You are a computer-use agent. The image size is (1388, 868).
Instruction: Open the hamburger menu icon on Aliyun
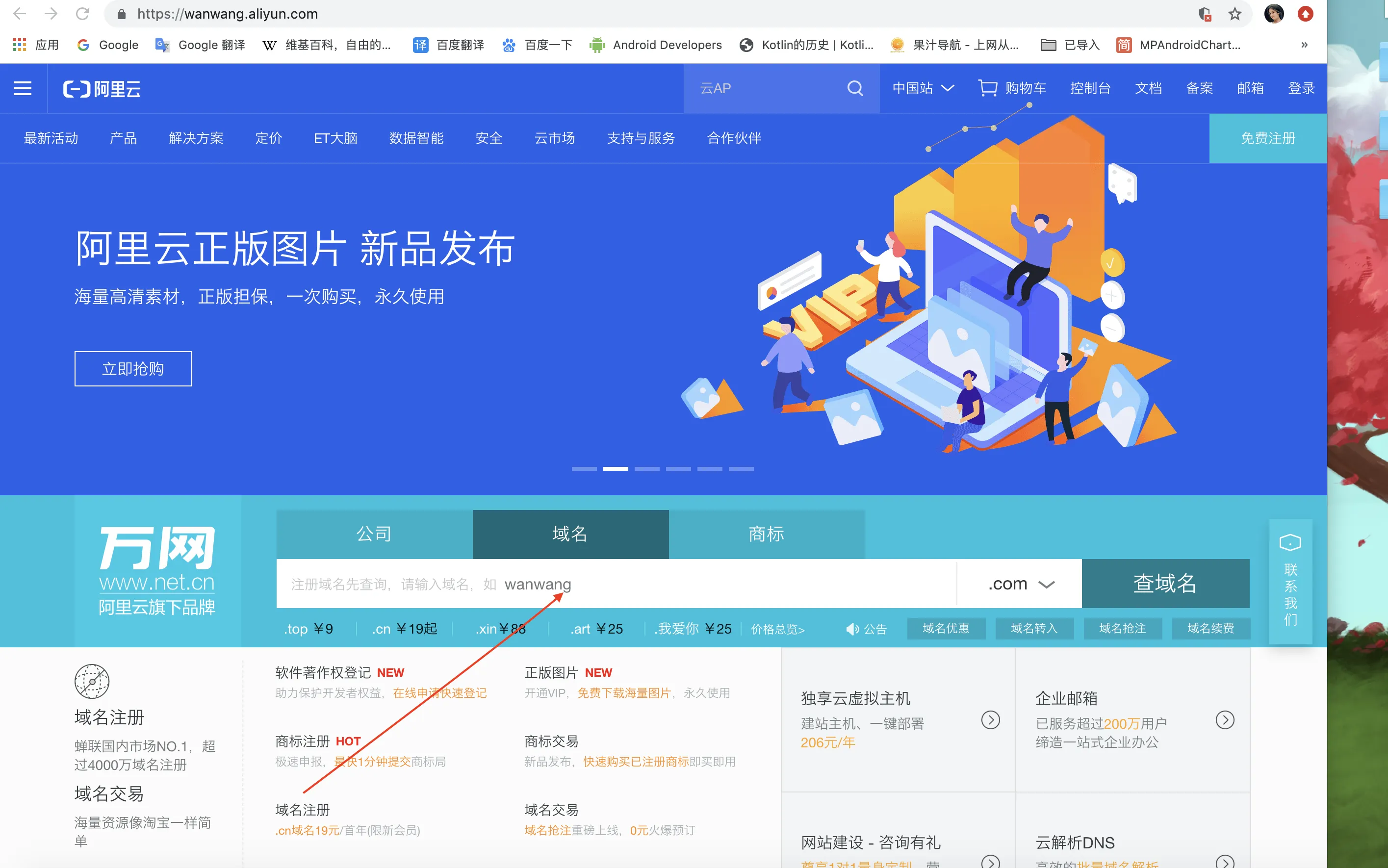(x=23, y=88)
